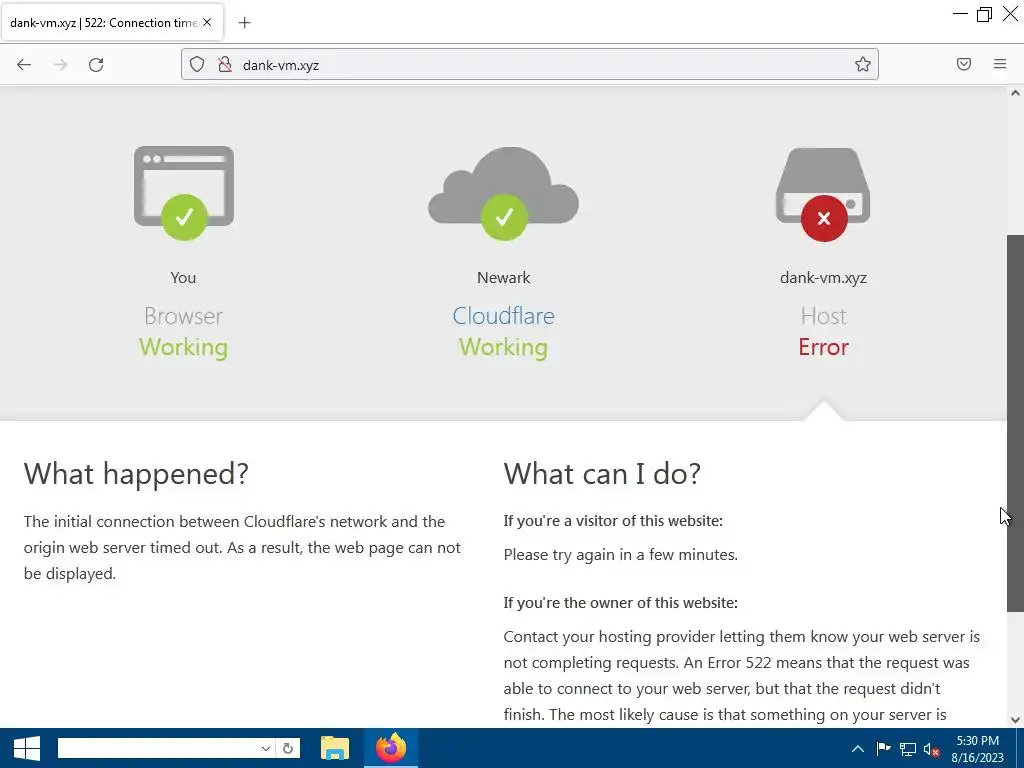Click the network tray icon
1024x768 pixels.
908,749
